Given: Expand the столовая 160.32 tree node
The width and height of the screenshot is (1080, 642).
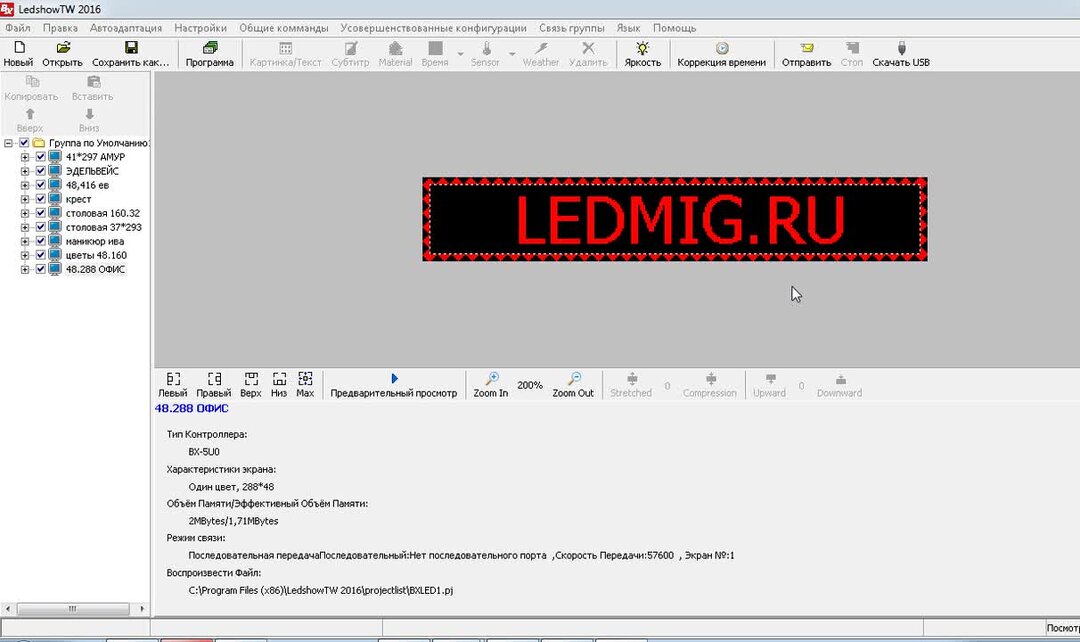Looking at the screenshot, I should coord(25,214).
